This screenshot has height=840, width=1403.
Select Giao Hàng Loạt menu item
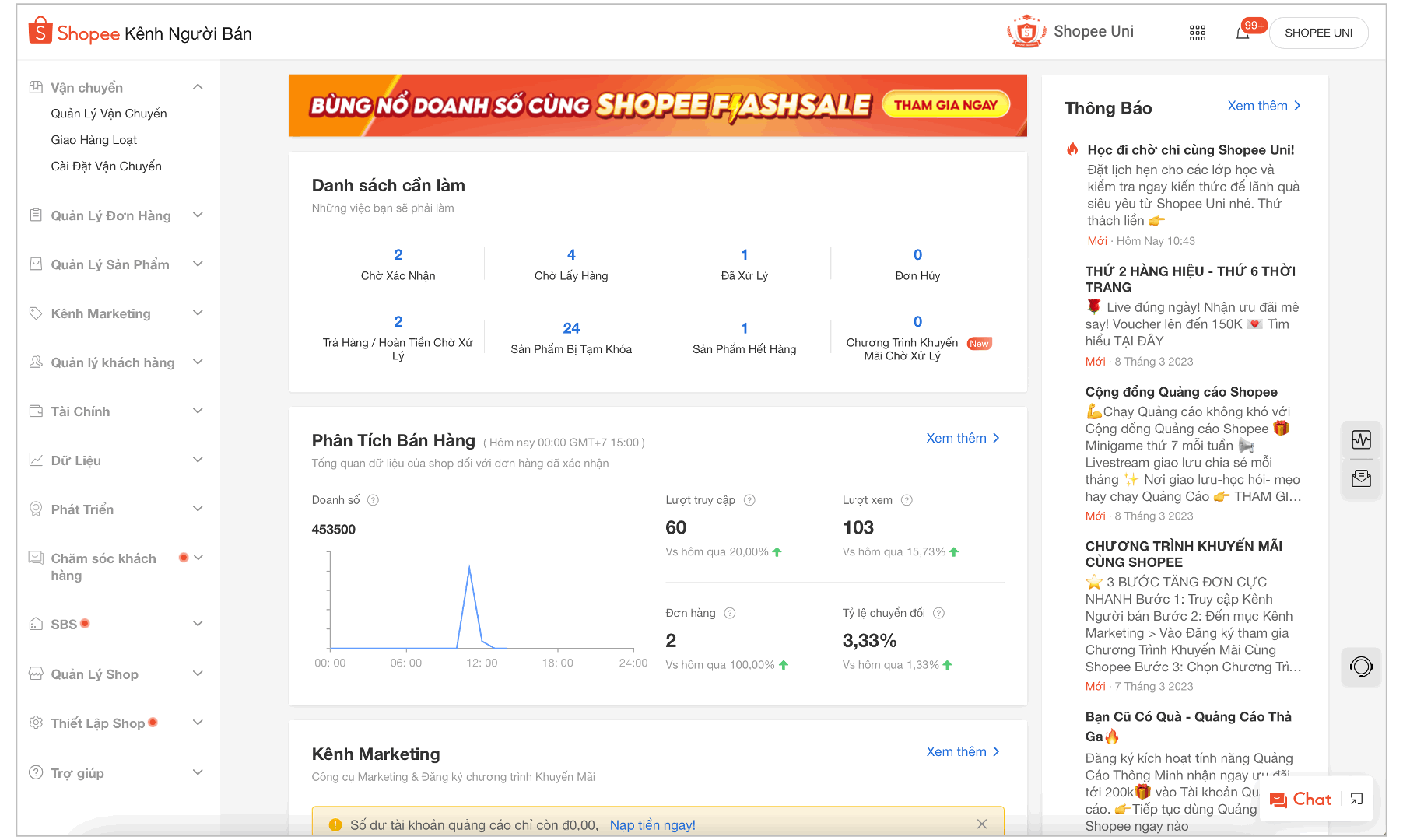coord(94,140)
